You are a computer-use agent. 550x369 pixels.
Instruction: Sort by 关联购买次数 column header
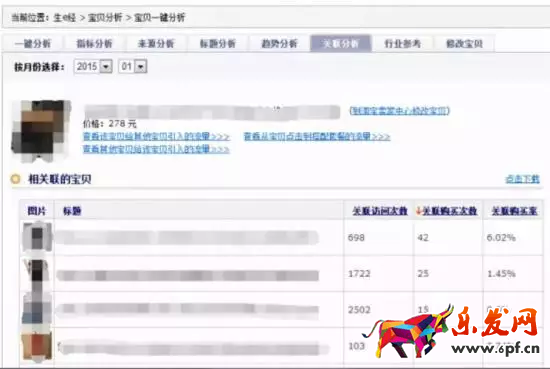pos(449,211)
